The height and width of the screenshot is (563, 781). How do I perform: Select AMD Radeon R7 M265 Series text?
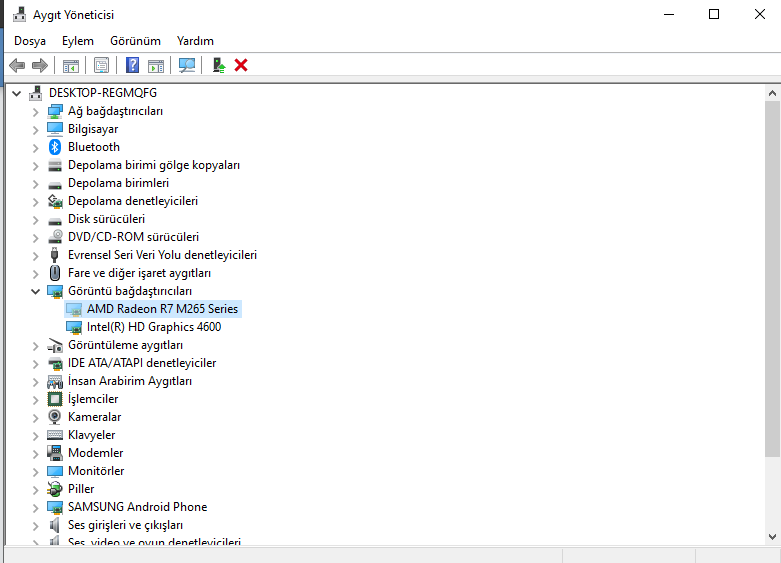162,309
